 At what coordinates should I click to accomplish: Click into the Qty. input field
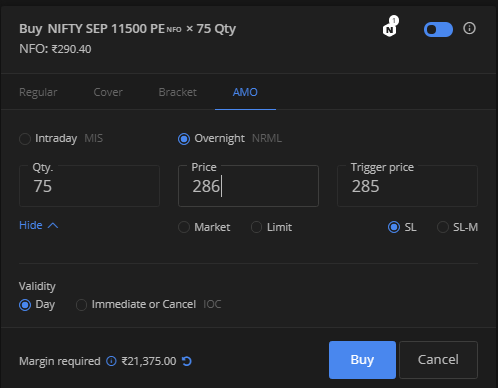click(x=89, y=186)
